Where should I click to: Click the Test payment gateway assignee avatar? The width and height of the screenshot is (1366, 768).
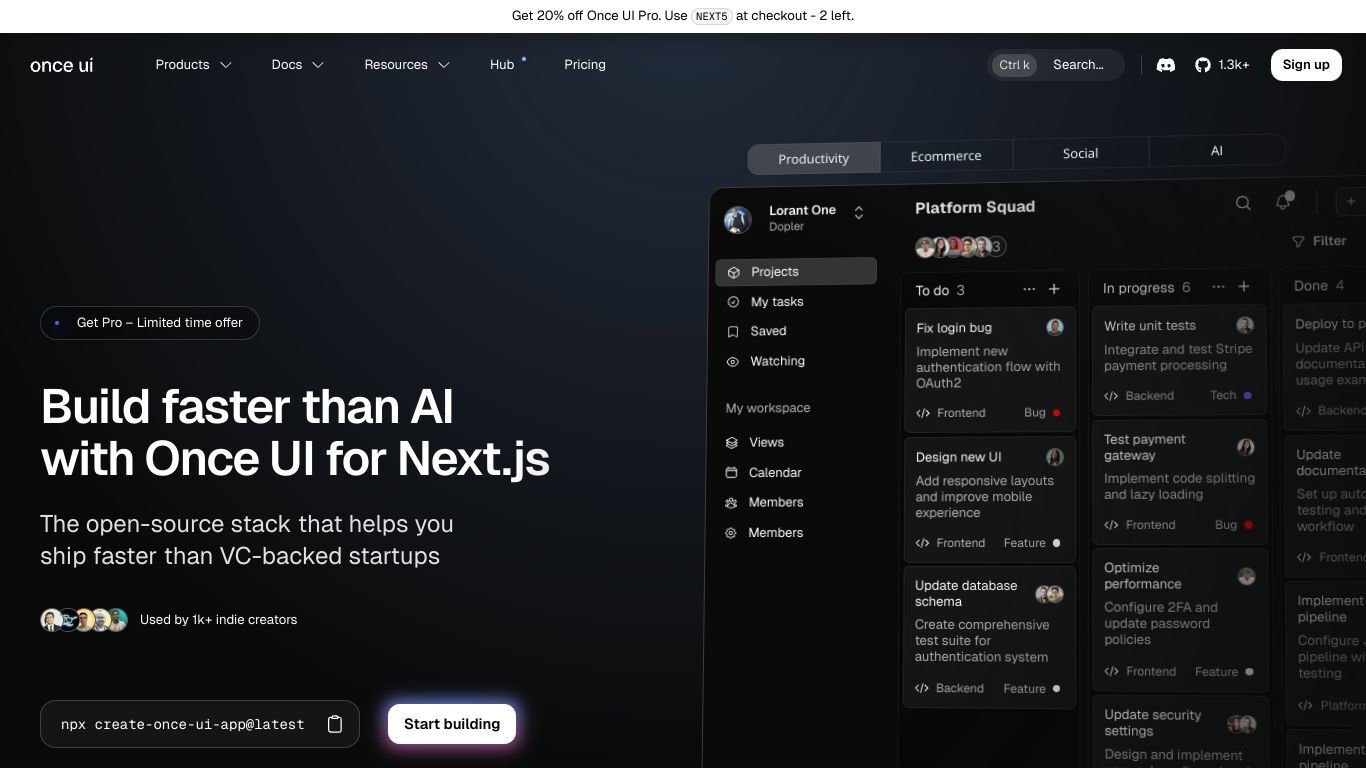point(1246,447)
